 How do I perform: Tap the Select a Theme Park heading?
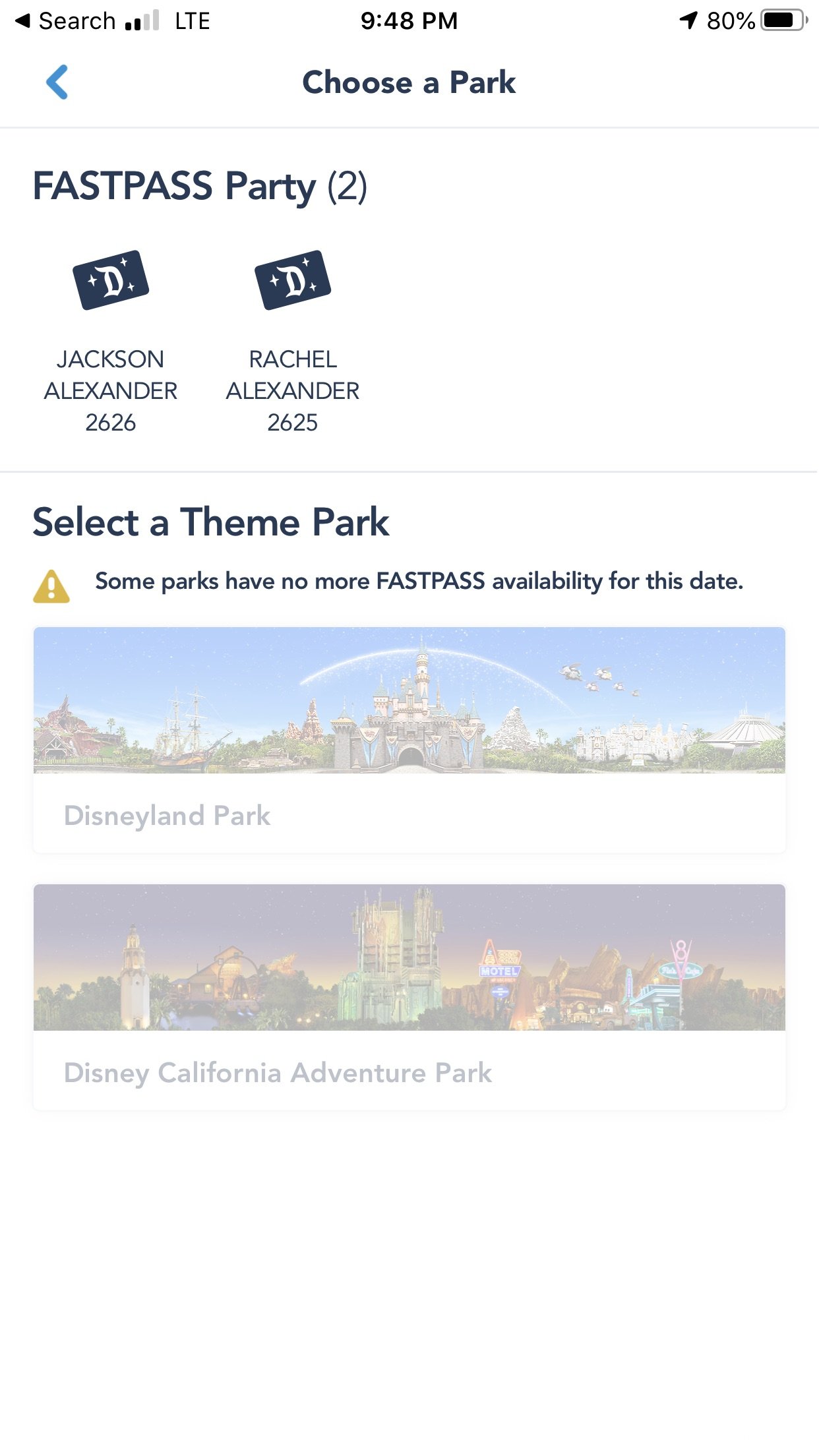coord(211,522)
